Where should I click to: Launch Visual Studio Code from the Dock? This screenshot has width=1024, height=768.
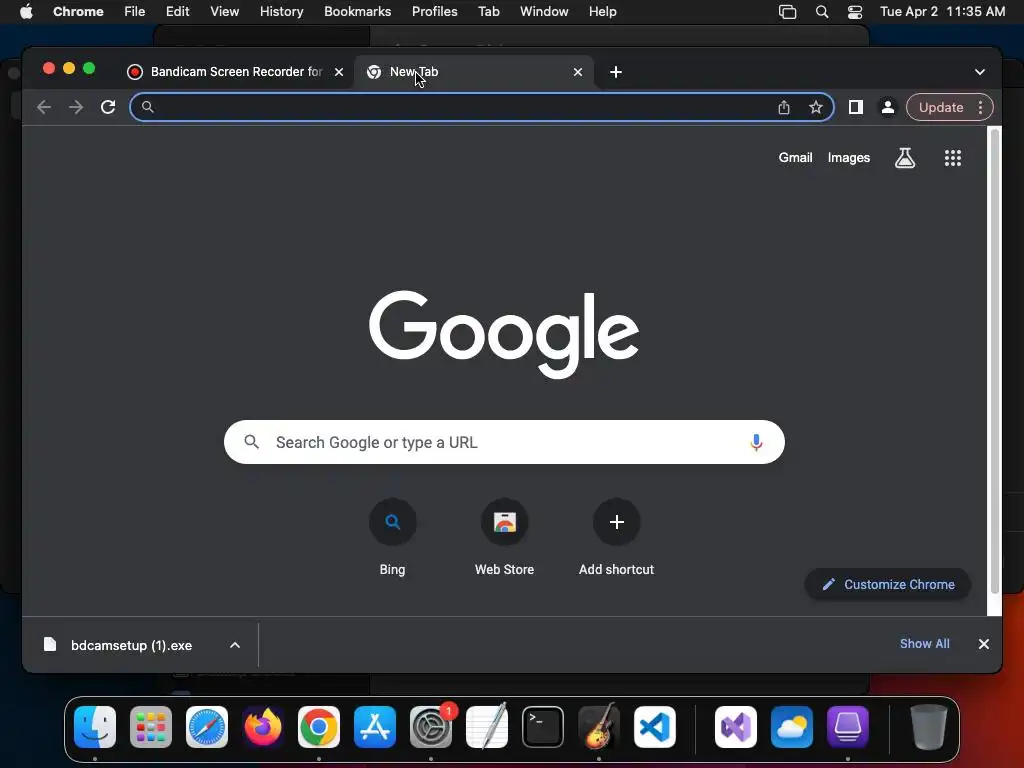point(655,727)
